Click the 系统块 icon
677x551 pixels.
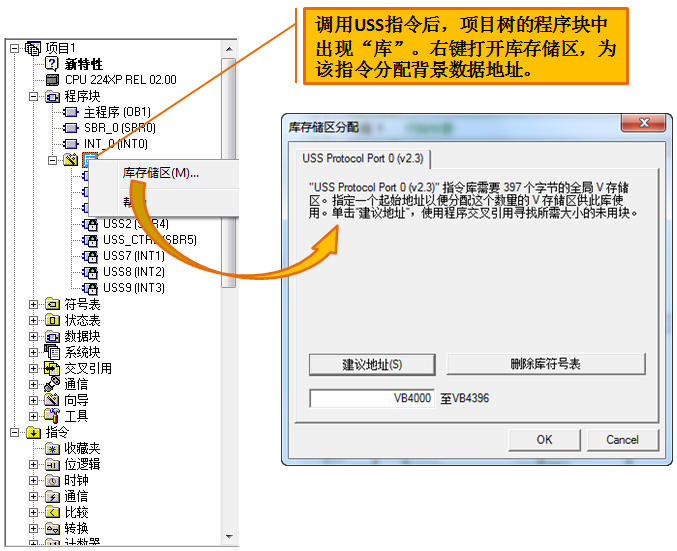tap(52, 352)
